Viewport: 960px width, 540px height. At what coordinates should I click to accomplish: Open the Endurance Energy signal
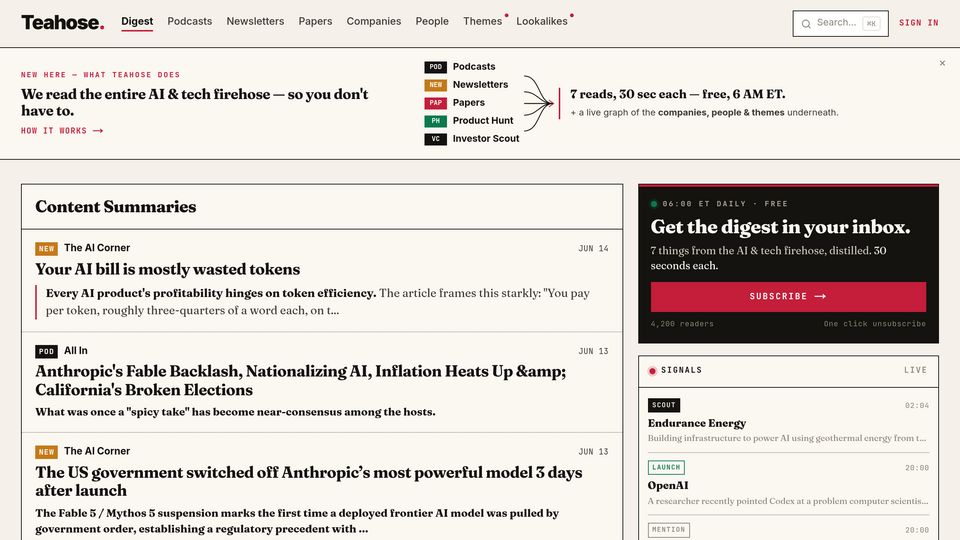697,423
